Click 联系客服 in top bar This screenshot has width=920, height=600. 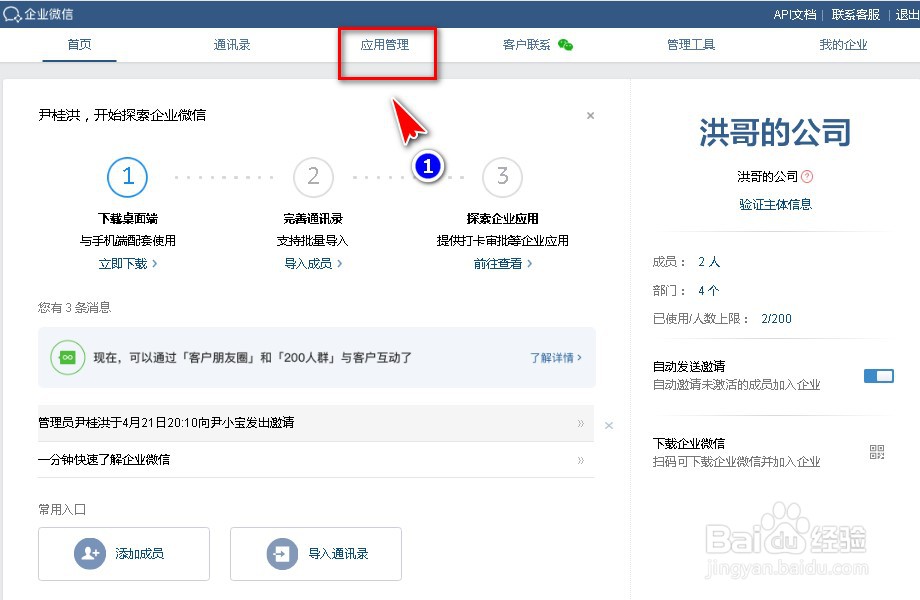tap(855, 15)
